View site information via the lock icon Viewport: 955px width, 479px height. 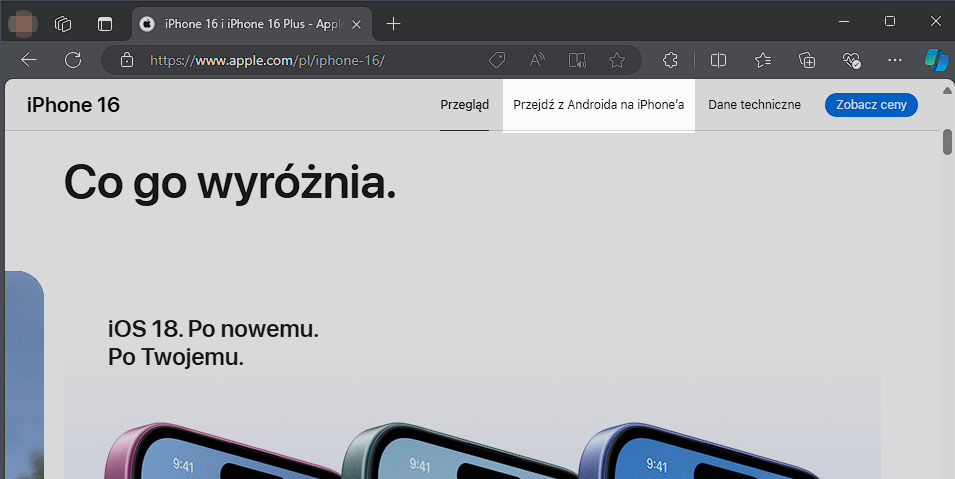[127, 60]
